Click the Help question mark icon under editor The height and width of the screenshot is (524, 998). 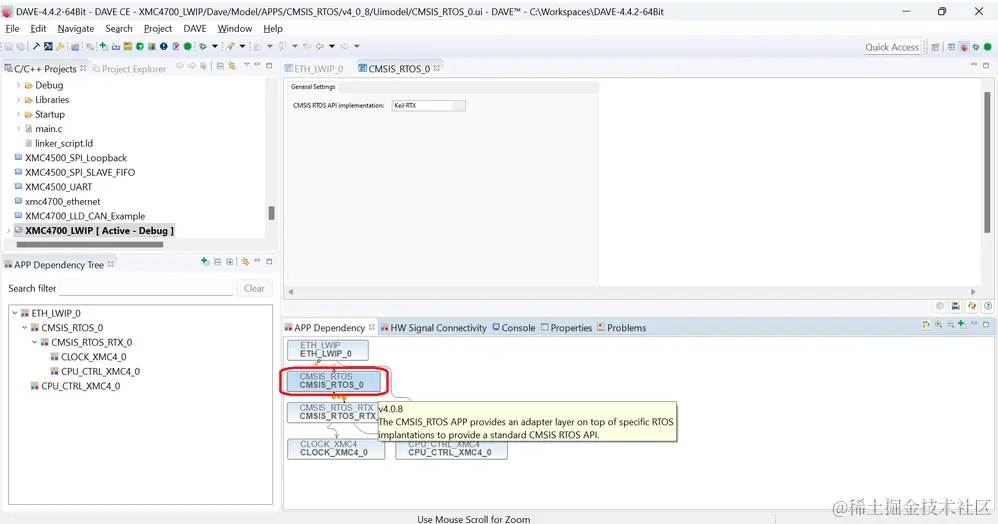pos(988,306)
